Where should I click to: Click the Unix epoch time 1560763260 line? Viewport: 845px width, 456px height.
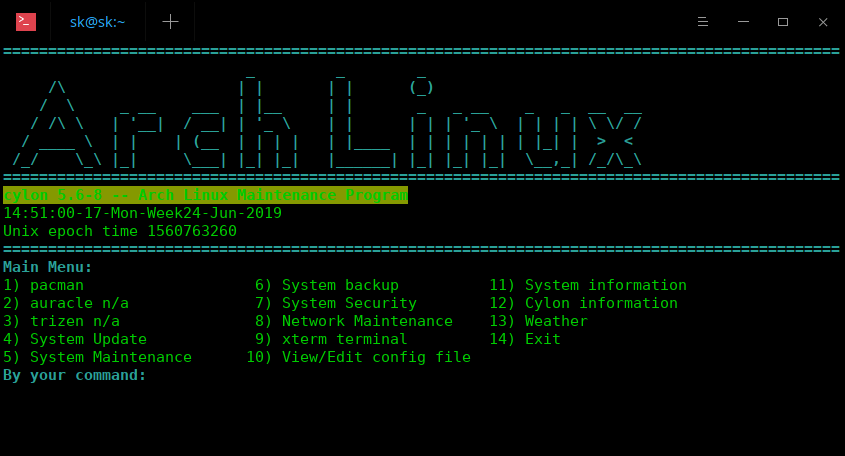tap(120, 231)
